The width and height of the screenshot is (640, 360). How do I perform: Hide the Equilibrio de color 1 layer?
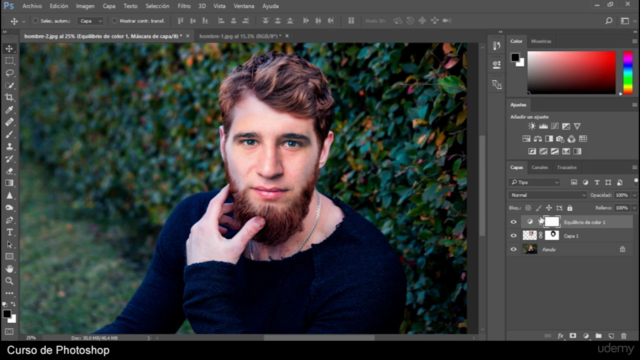513,222
